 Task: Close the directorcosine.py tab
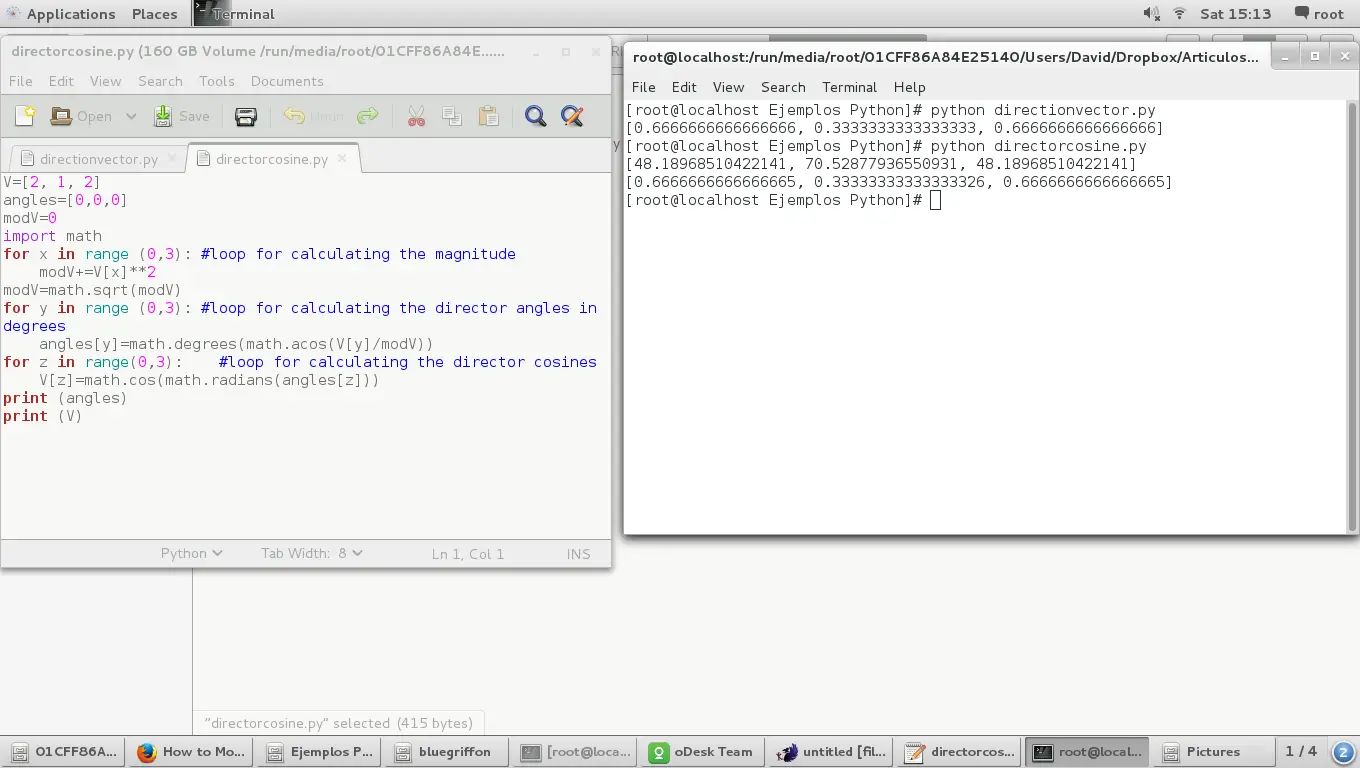[342, 158]
